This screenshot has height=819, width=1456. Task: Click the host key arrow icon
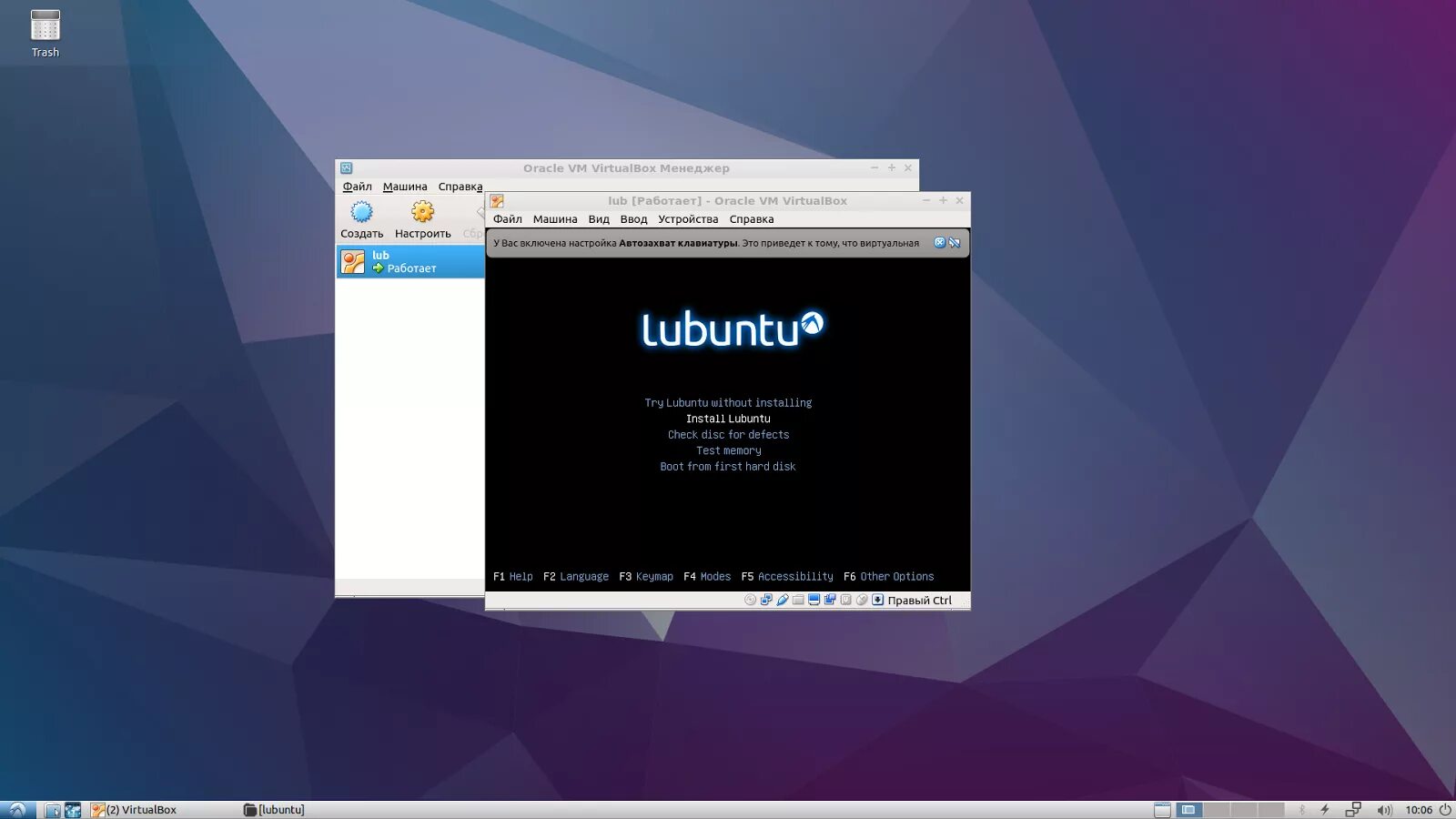(x=877, y=600)
